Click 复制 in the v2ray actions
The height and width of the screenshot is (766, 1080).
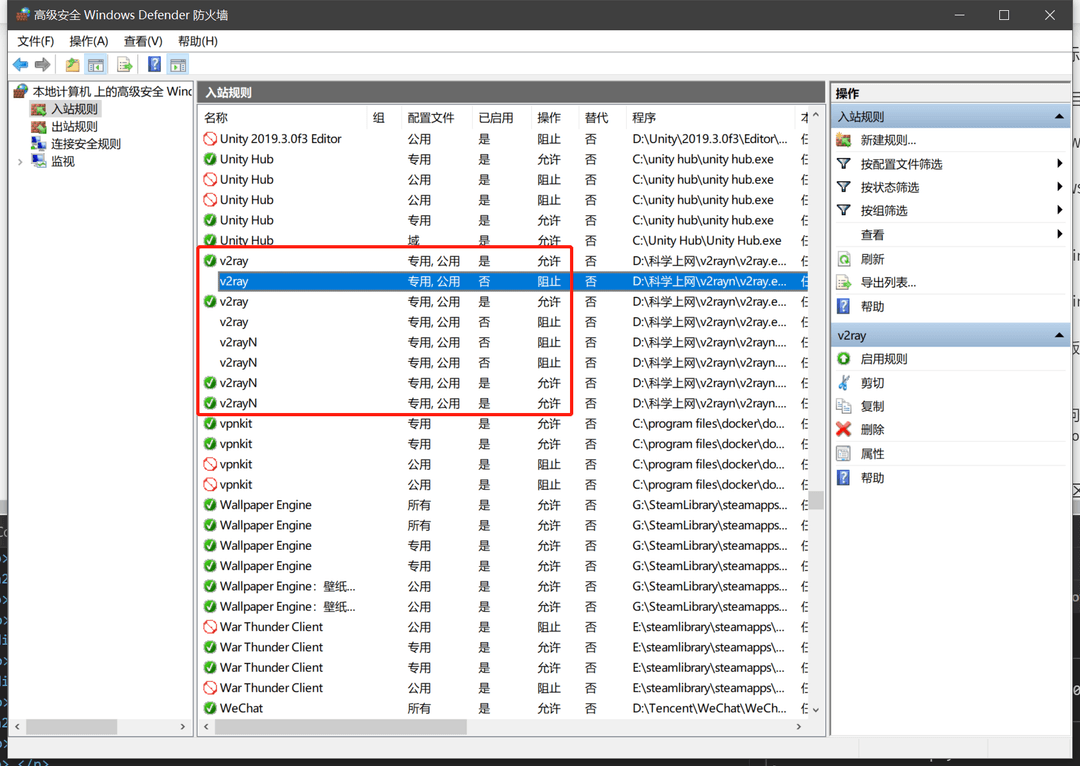[872, 406]
